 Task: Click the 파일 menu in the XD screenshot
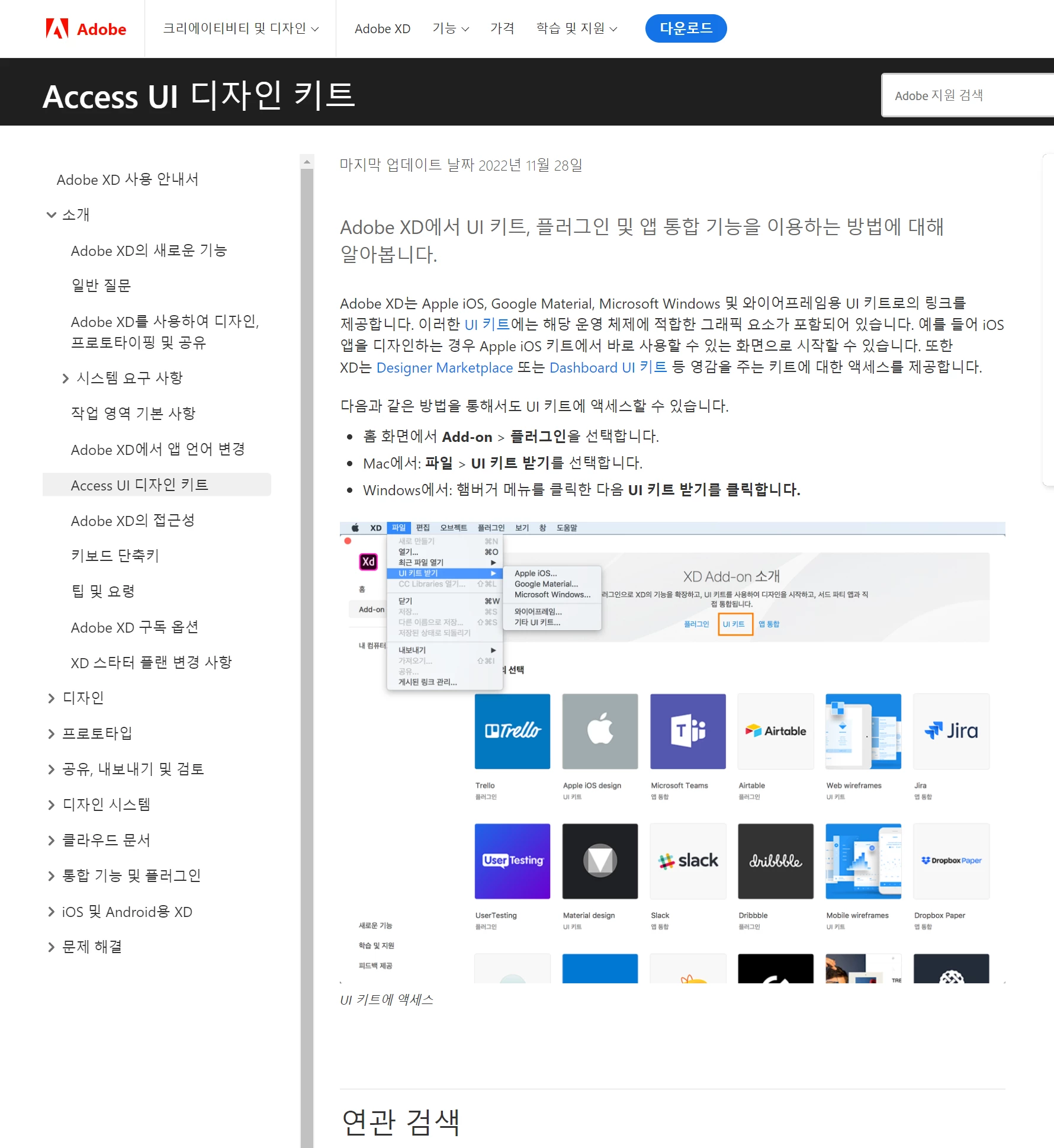point(399,527)
